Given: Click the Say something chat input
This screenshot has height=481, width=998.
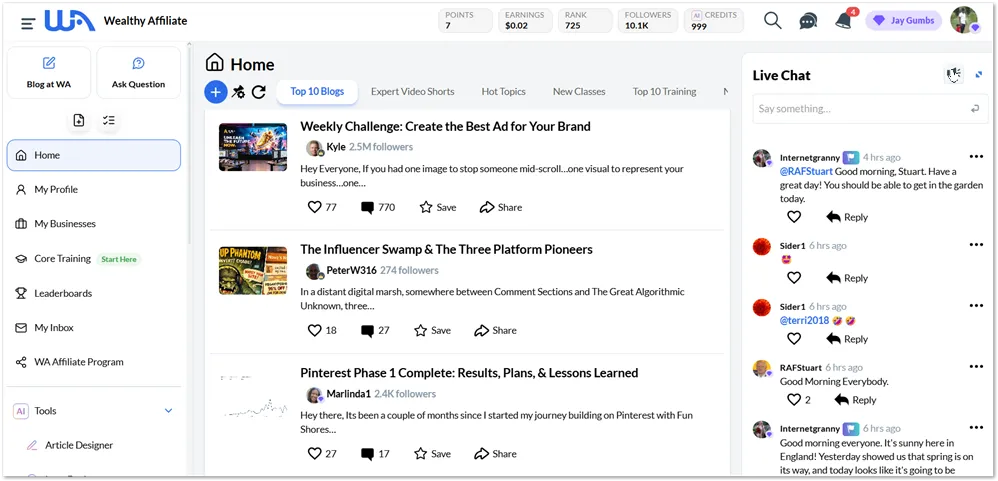Looking at the screenshot, I should [870, 109].
